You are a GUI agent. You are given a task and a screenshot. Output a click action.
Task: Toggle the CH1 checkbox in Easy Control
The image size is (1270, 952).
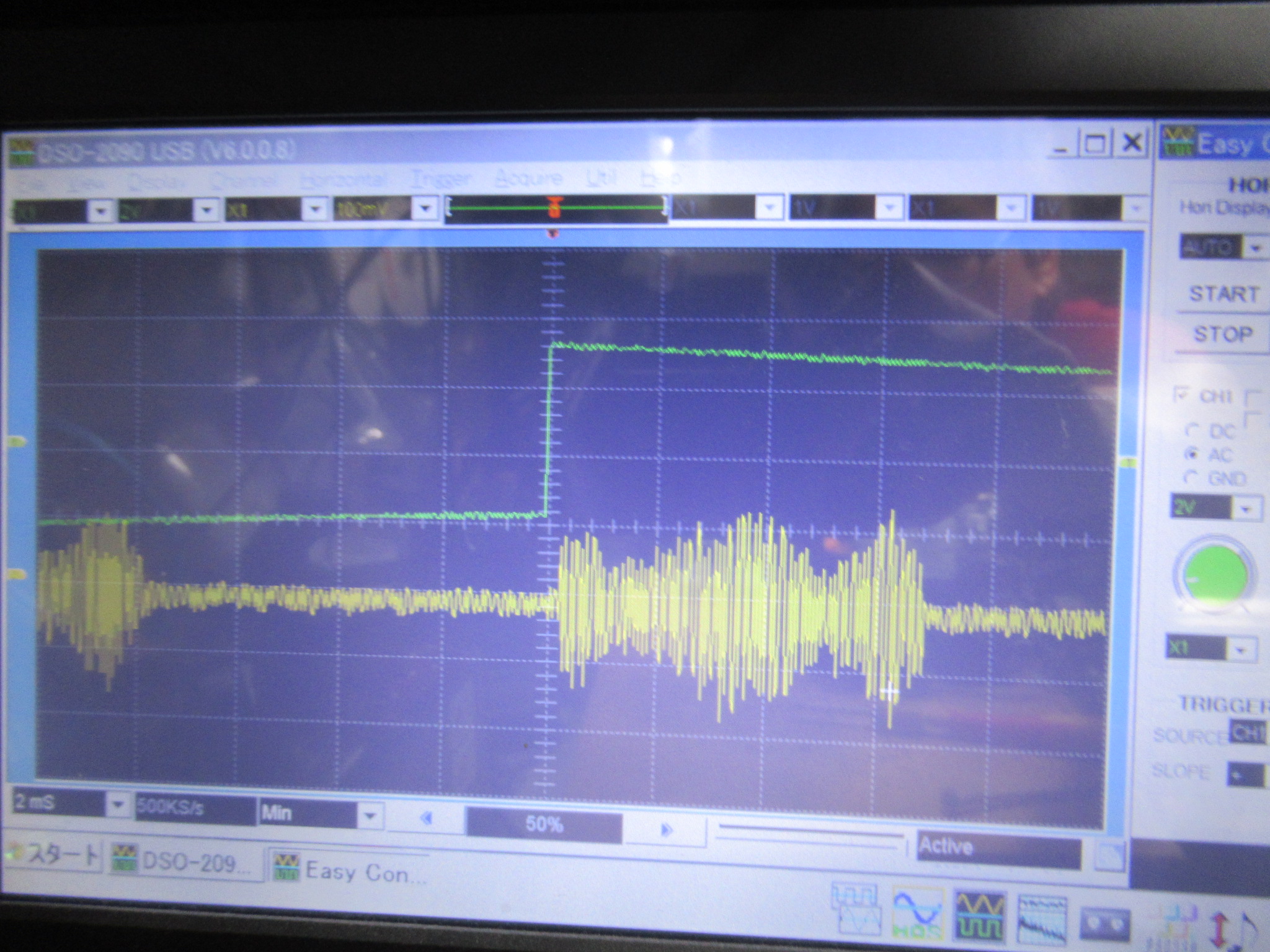coord(1181,394)
